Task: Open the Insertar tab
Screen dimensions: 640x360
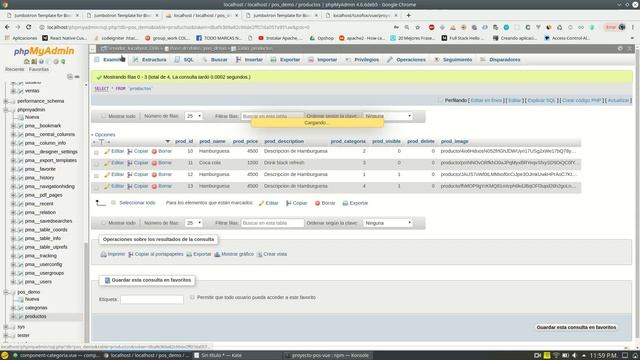Action: 249,60
